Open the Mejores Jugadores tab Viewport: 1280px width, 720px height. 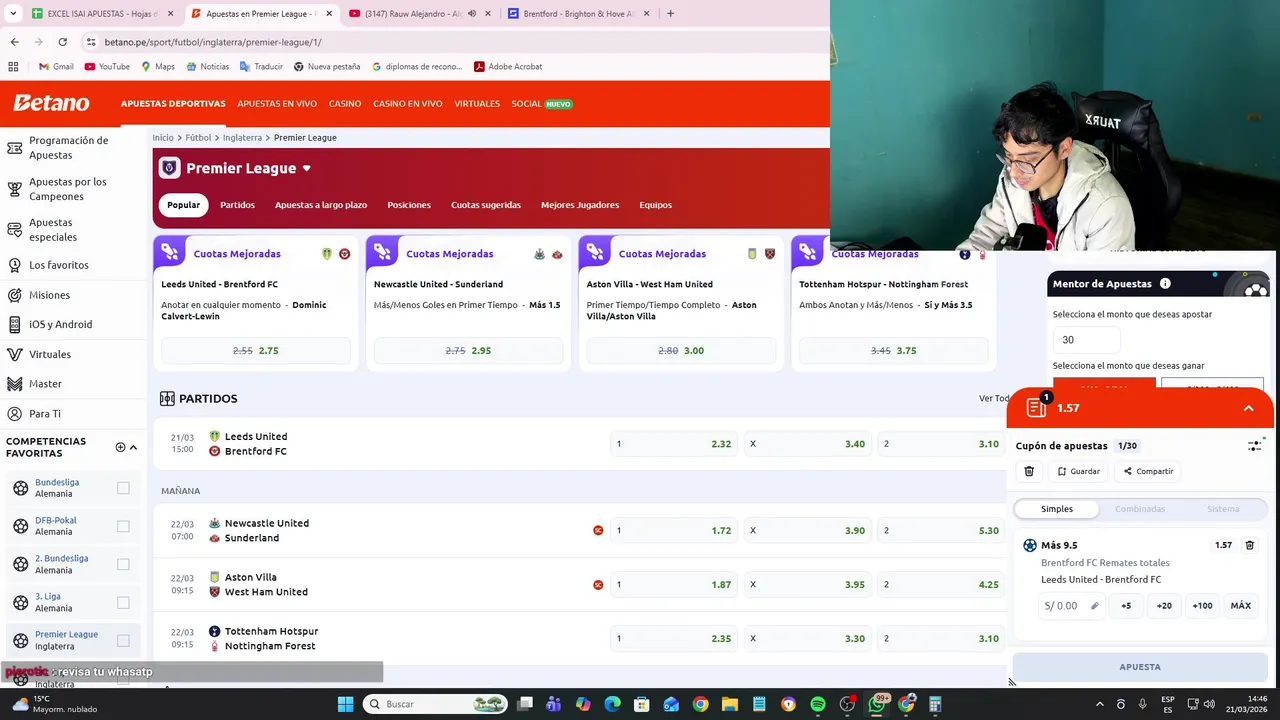click(x=580, y=205)
